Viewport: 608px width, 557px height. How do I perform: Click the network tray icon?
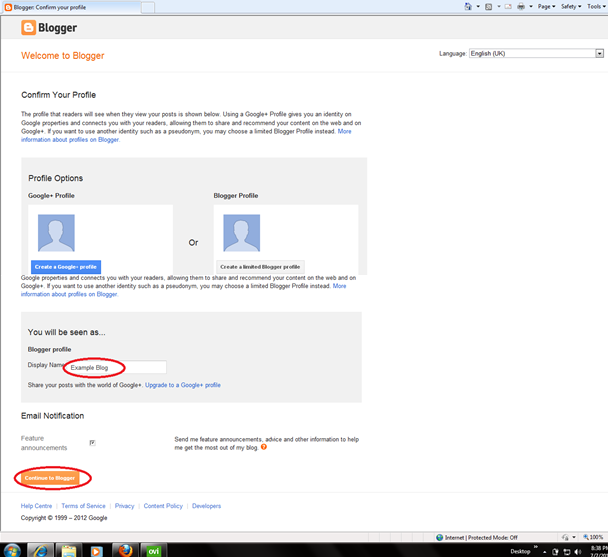tap(567, 552)
